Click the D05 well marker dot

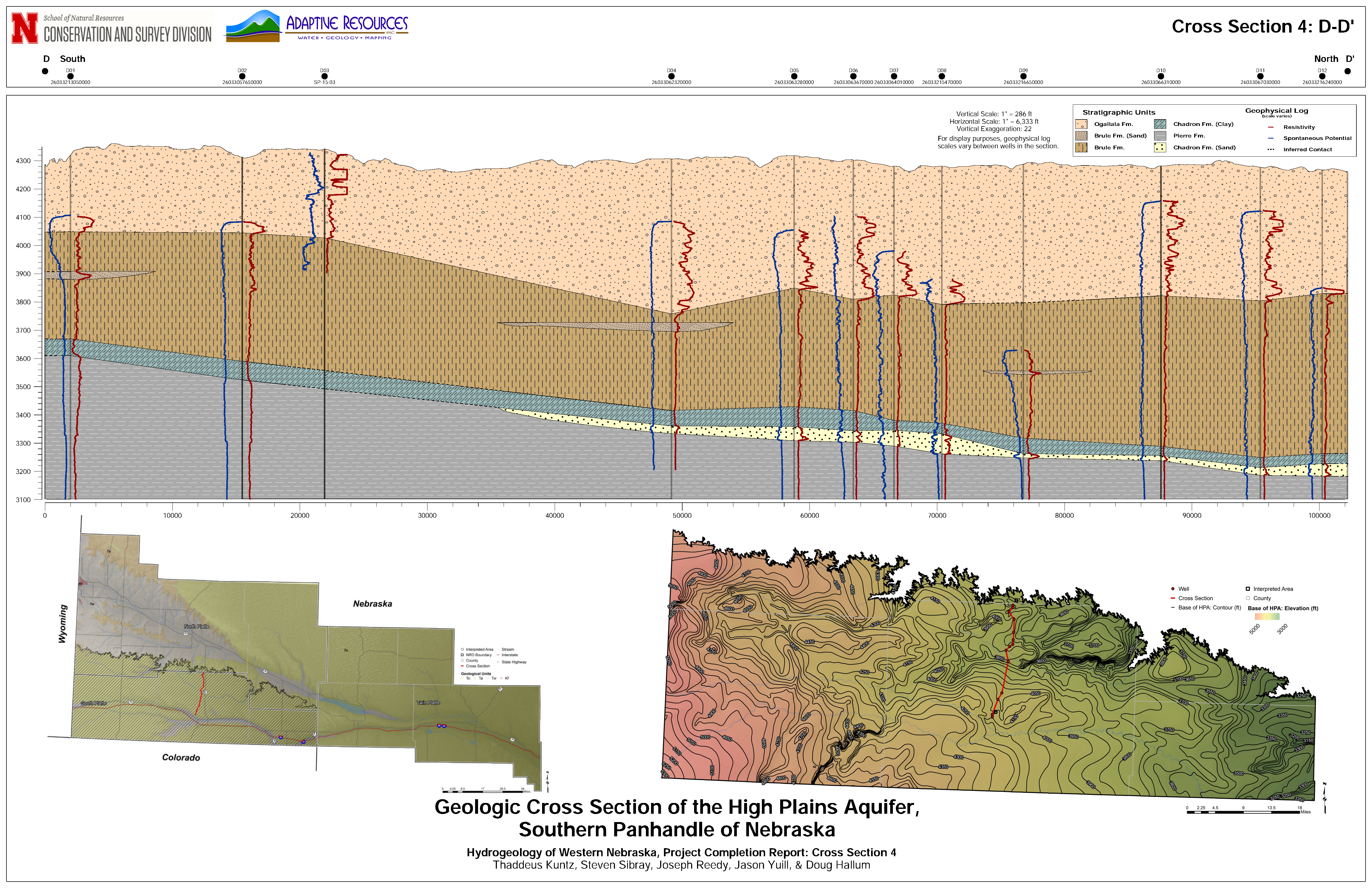tap(794, 76)
